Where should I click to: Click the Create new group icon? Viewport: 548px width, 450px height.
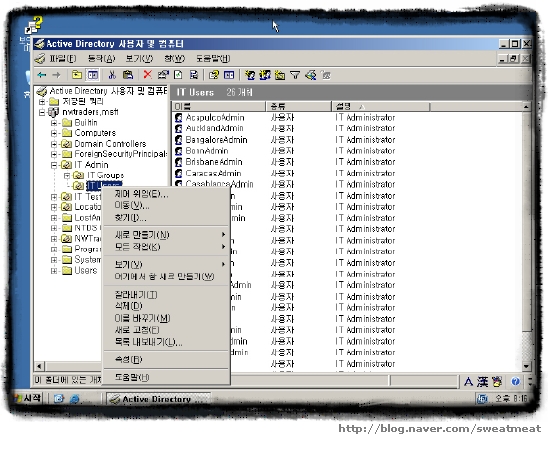pyautogui.click(x=265, y=75)
